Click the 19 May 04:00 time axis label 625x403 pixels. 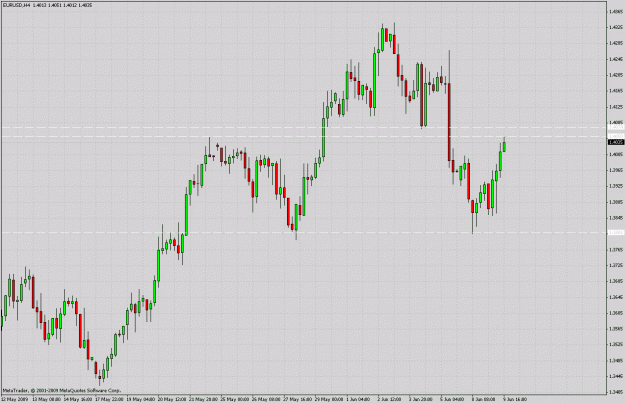(141, 399)
